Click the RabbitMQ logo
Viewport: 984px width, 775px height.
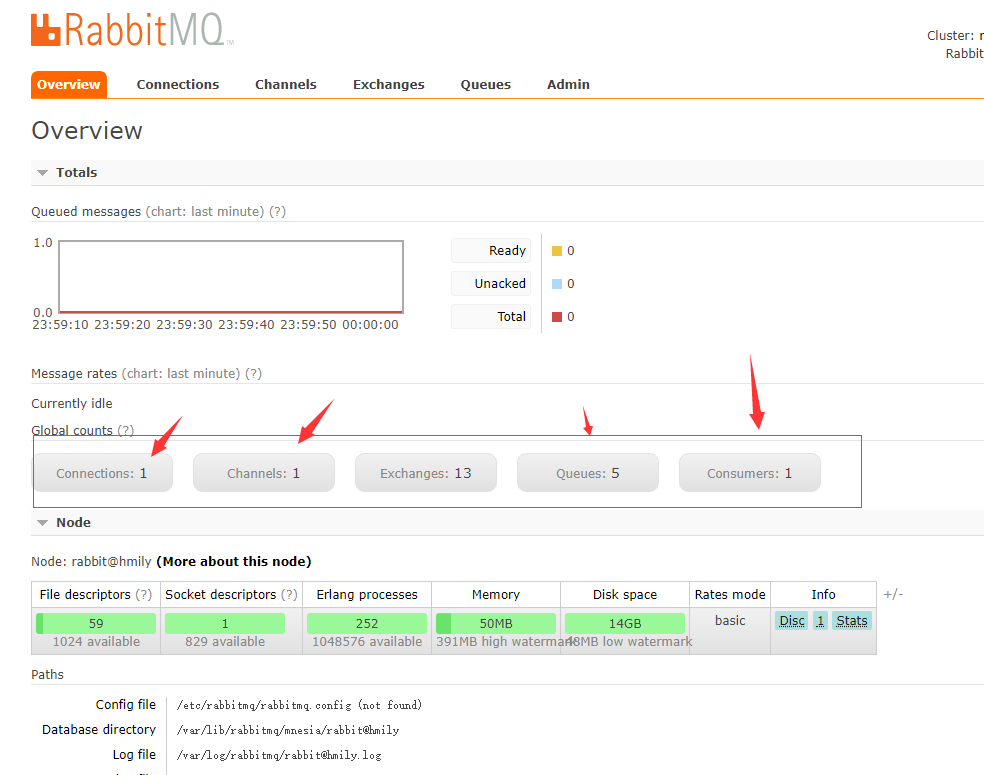(x=132, y=29)
